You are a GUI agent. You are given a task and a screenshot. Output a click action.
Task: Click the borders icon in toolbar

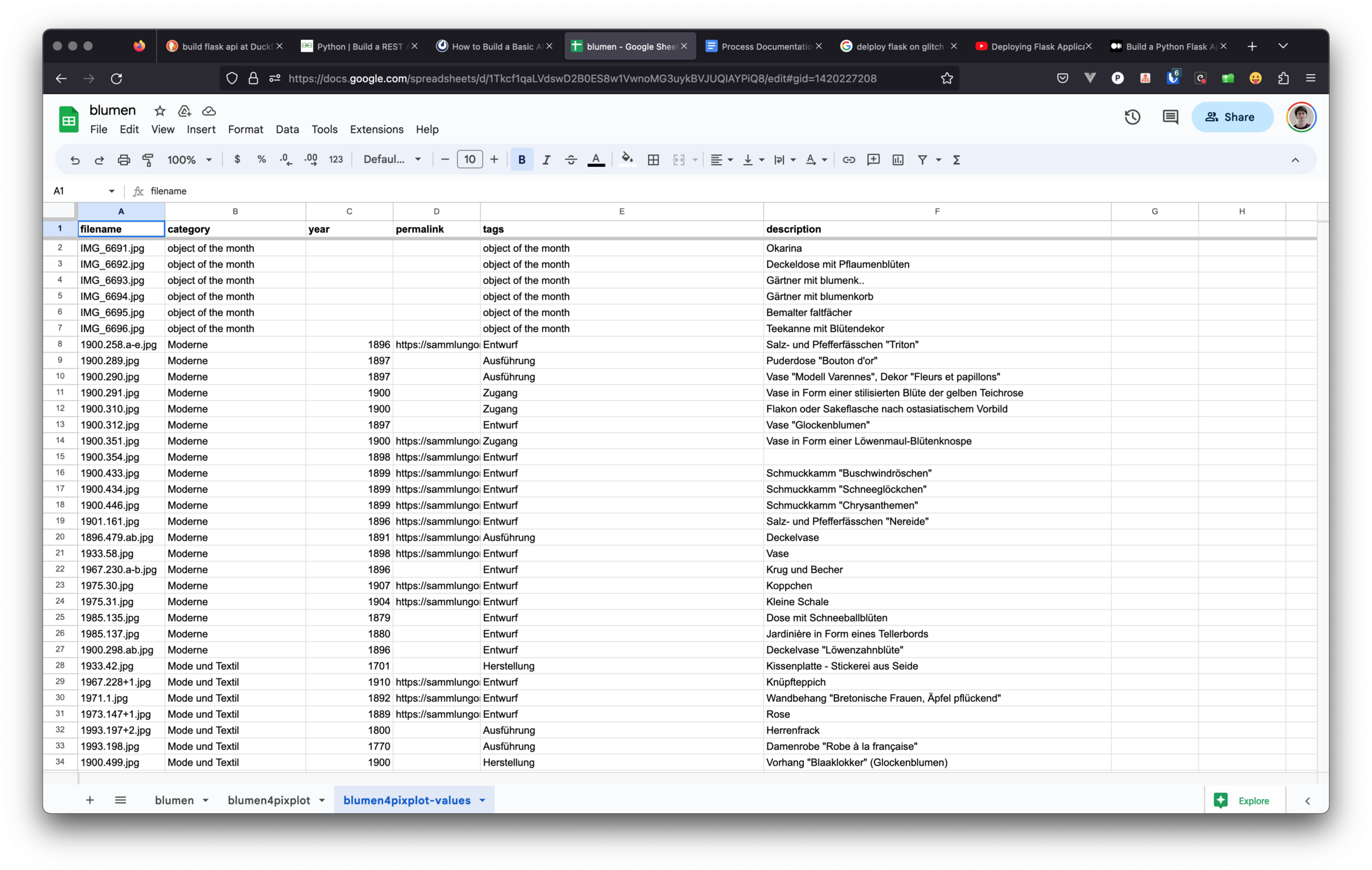pos(653,160)
